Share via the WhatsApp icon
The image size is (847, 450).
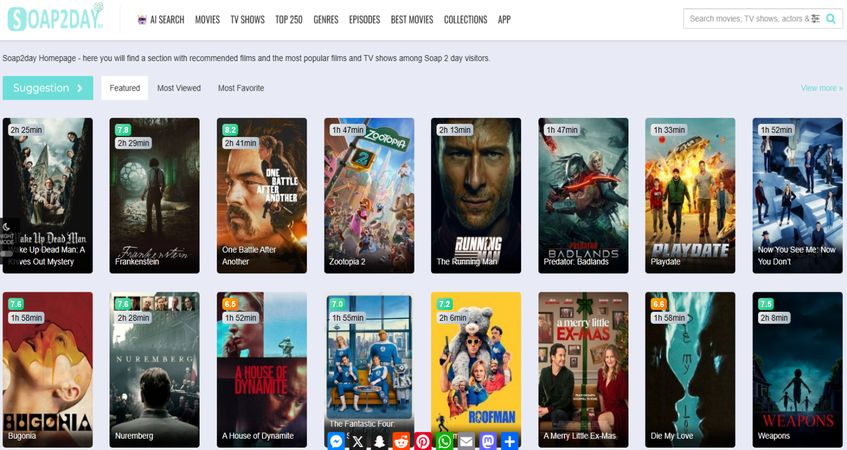click(x=445, y=441)
